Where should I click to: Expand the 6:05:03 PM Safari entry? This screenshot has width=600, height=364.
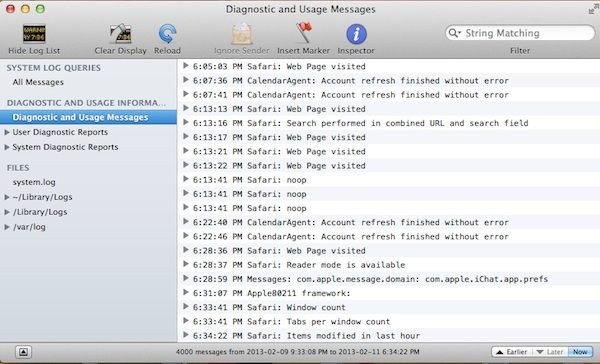[186, 66]
